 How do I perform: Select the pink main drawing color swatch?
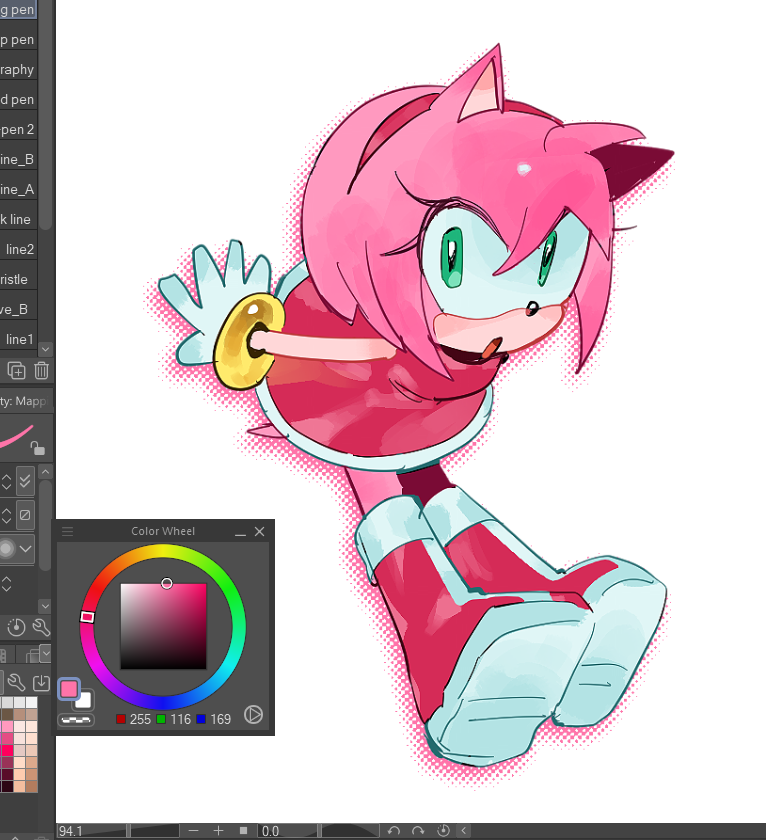click(69, 689)
